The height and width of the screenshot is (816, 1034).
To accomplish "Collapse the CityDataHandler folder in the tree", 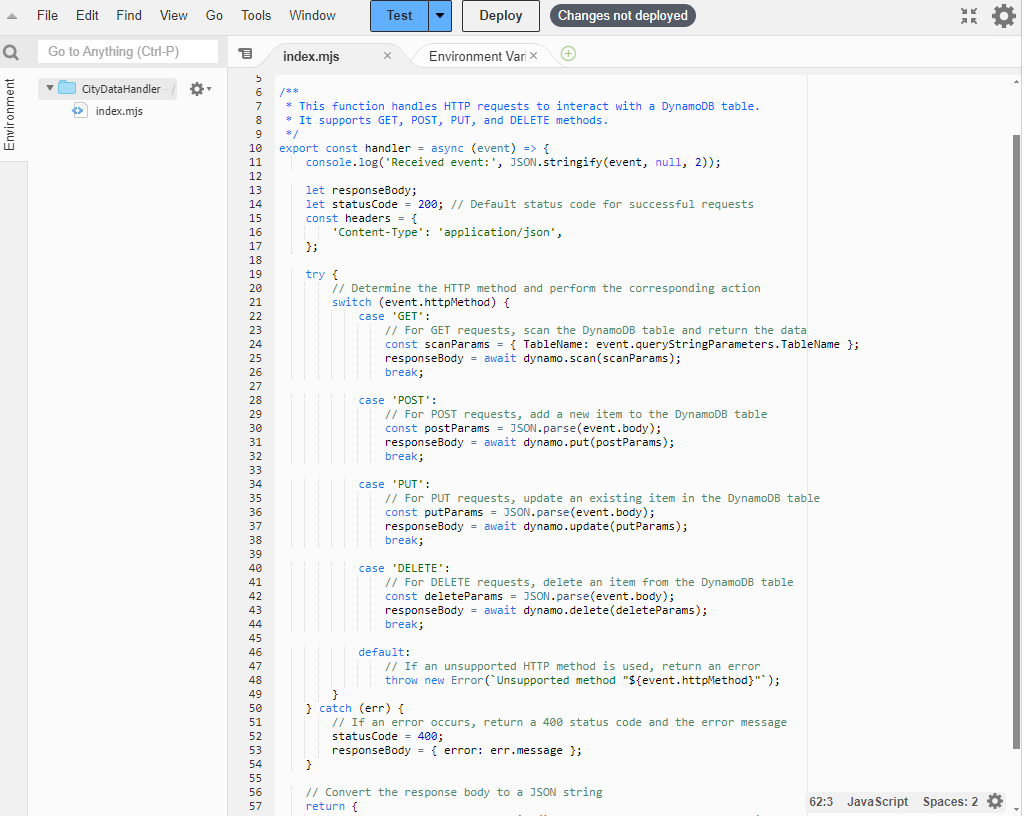I will 50,88.
